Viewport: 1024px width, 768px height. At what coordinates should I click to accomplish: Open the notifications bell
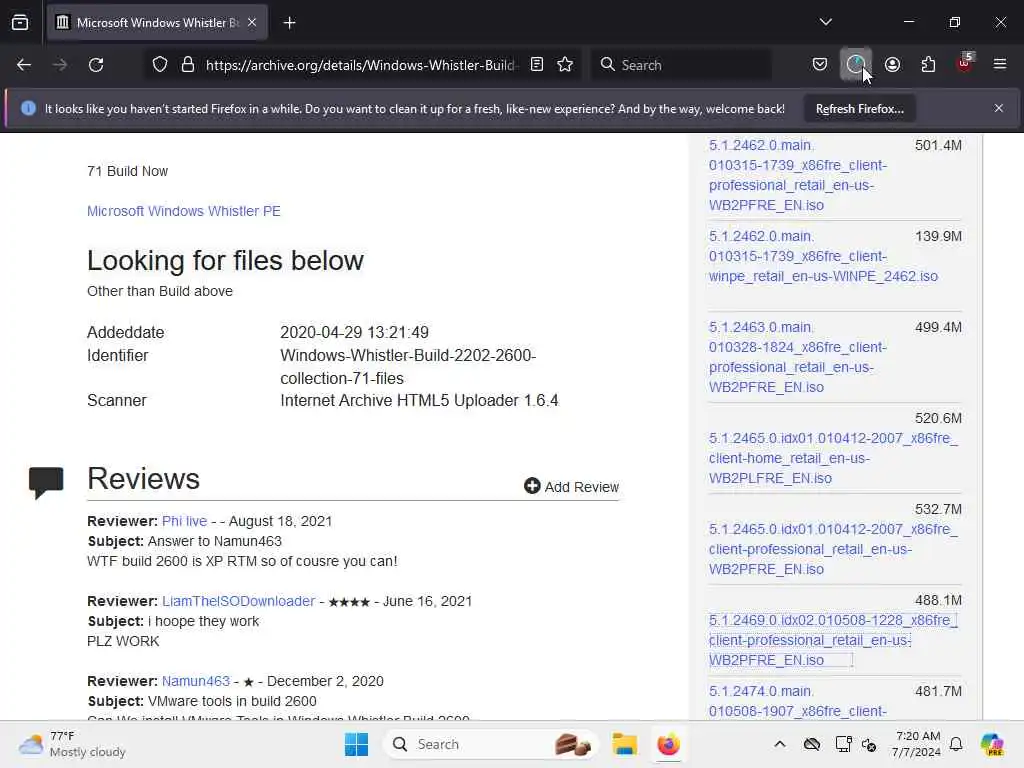[956, 744]
